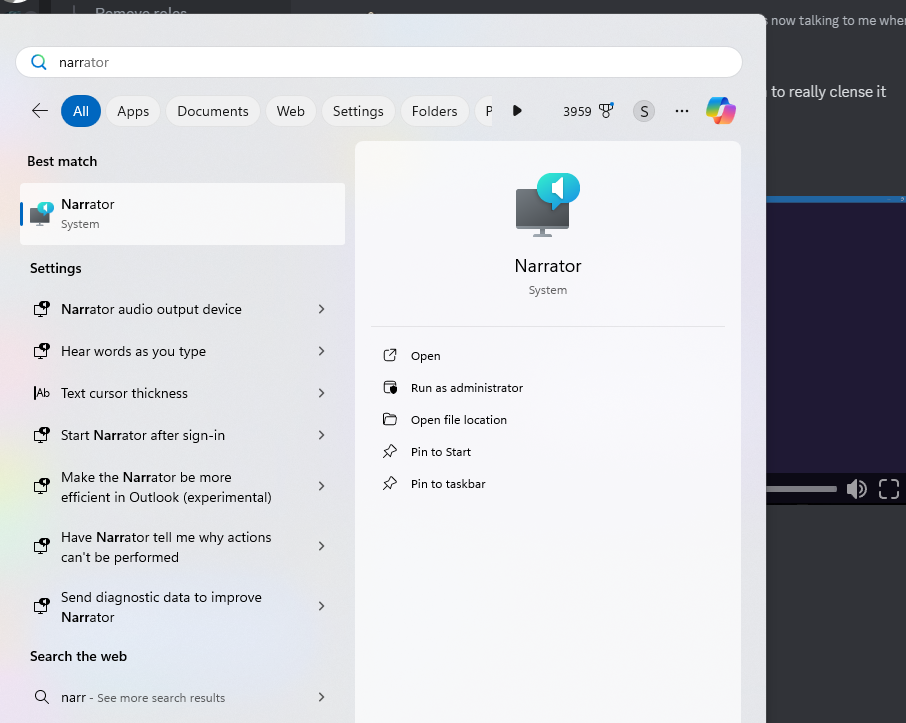Viewport: 906px width, 723px height.
Task: Choose Open for Narrator
Action: point(425,356)
